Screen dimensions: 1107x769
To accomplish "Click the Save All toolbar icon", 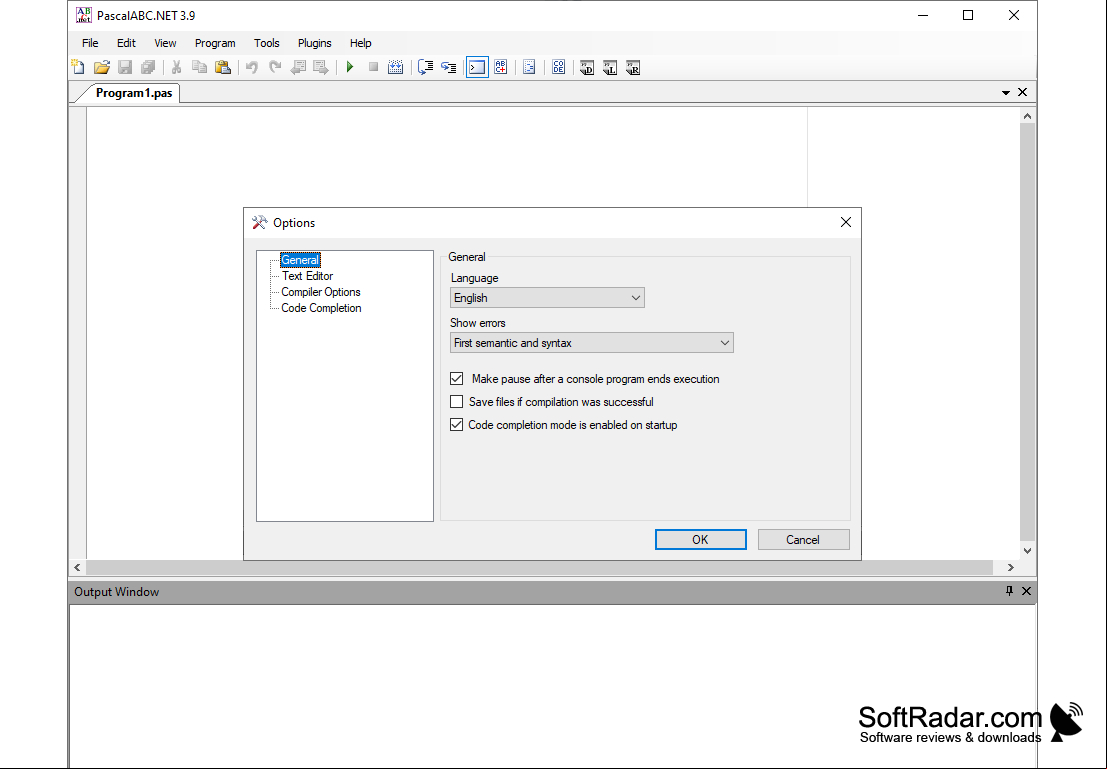I will (x=148, y=68).
